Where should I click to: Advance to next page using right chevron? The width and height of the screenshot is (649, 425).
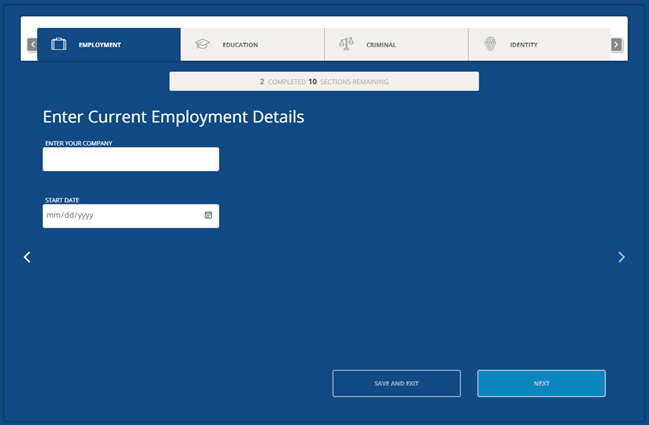tap(621, 257)
